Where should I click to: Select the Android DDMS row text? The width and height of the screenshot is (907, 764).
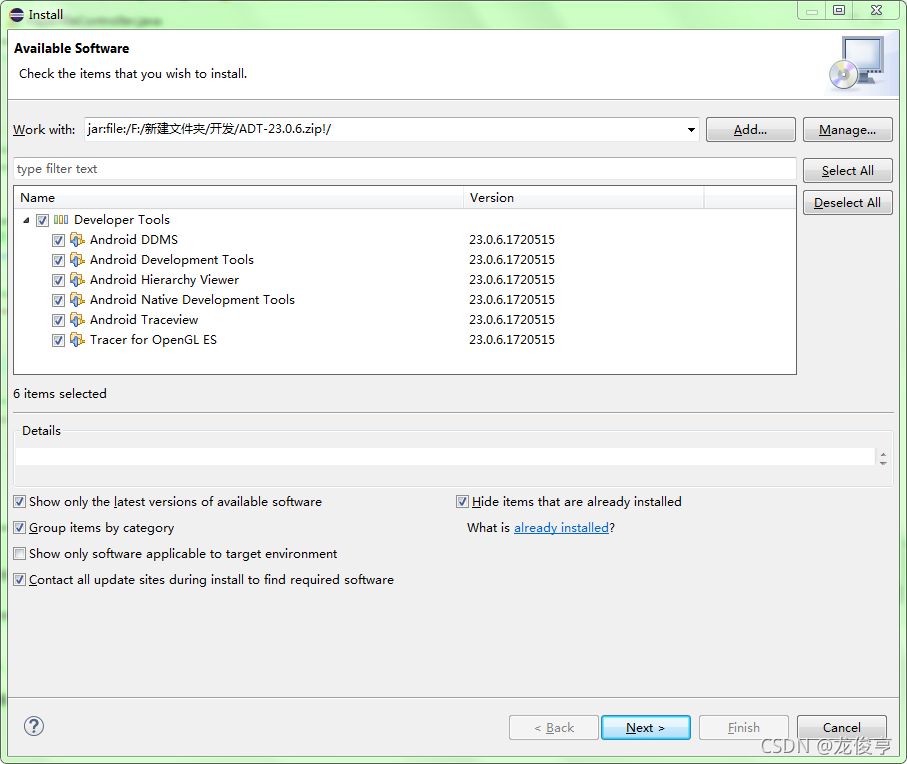click(134, 239)
